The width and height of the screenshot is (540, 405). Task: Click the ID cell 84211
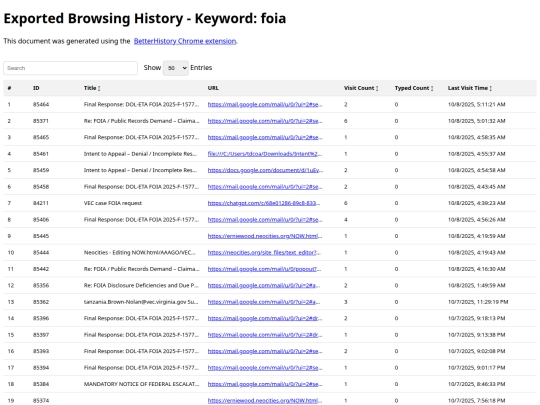pyautogui.click(x=41, y=203)
